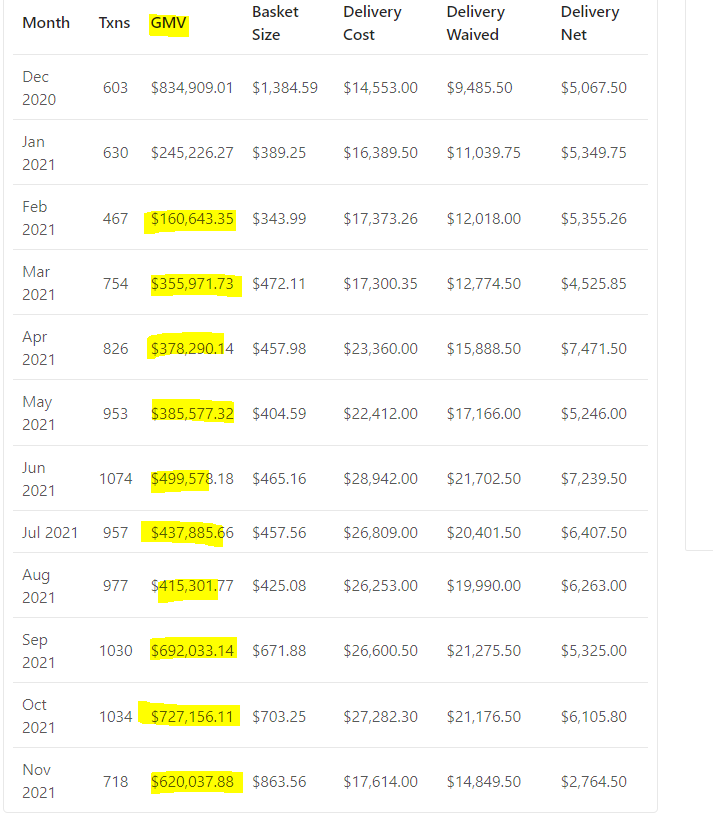Viewport: 713px width, 823px height.
Task: Click the Delivery Cost column header
Action: 372,23
